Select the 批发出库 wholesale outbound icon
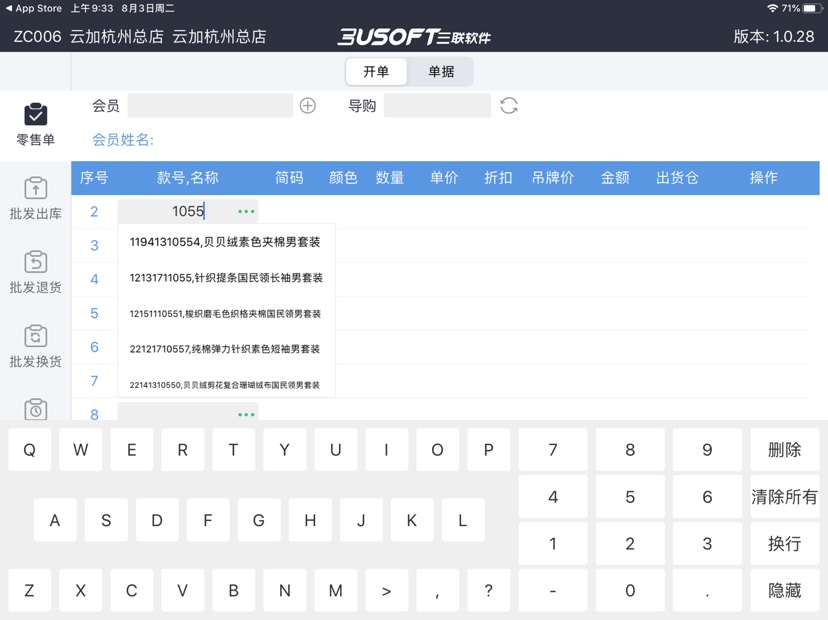828x620 pixels. (x=35, y=189)
